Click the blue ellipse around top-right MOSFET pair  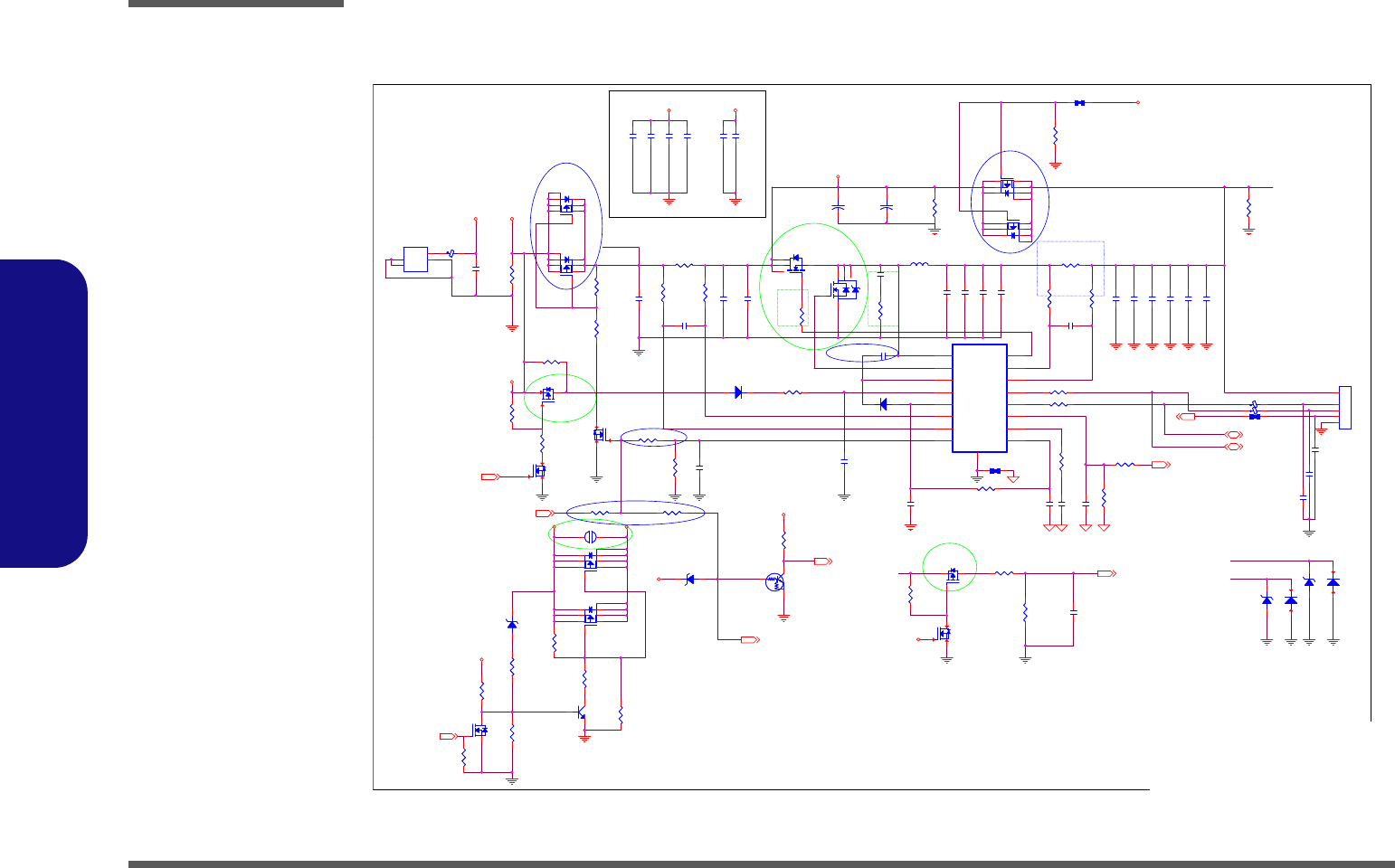coord(1011,202)
